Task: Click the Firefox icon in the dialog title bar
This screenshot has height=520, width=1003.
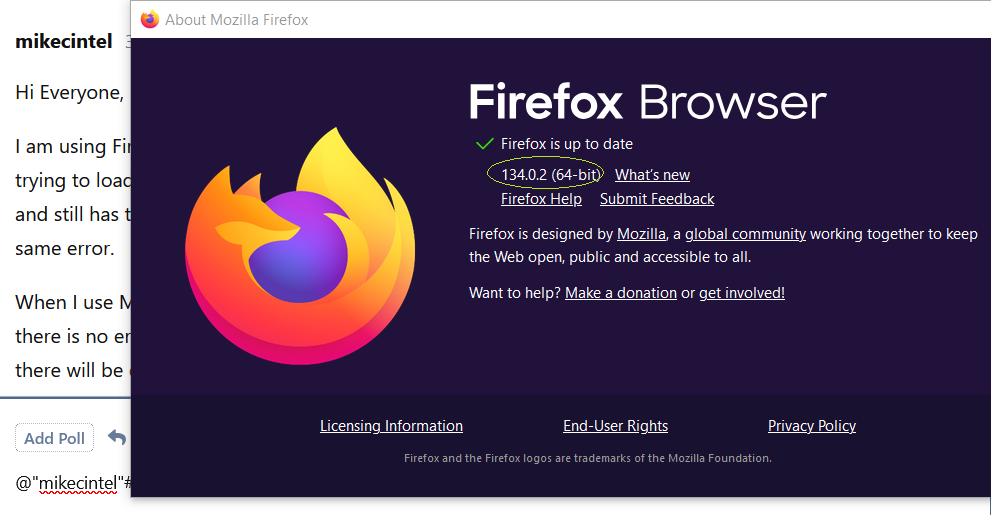Action: click(x=150, y=19)
